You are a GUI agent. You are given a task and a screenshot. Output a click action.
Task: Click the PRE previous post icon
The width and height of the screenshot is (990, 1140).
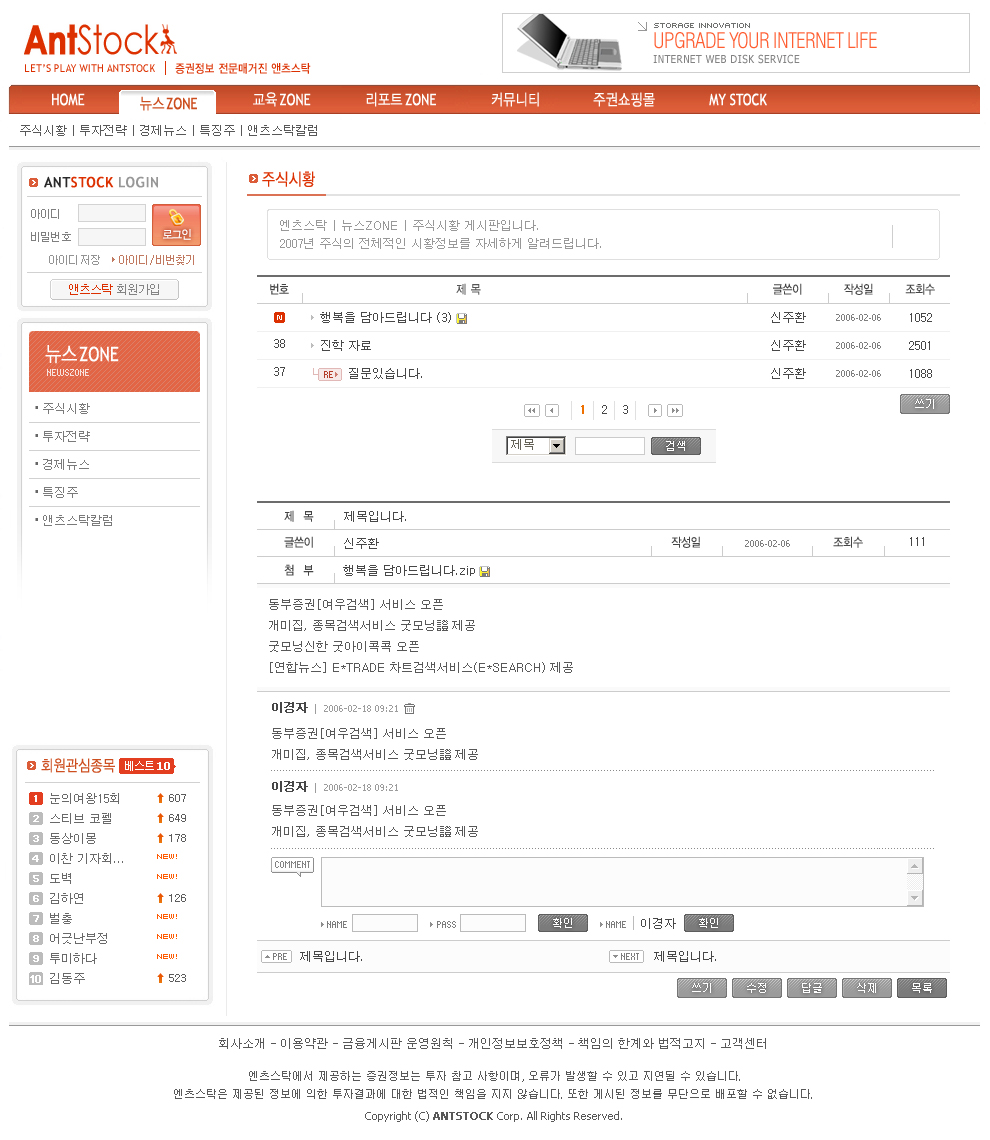tap(276, 957)
